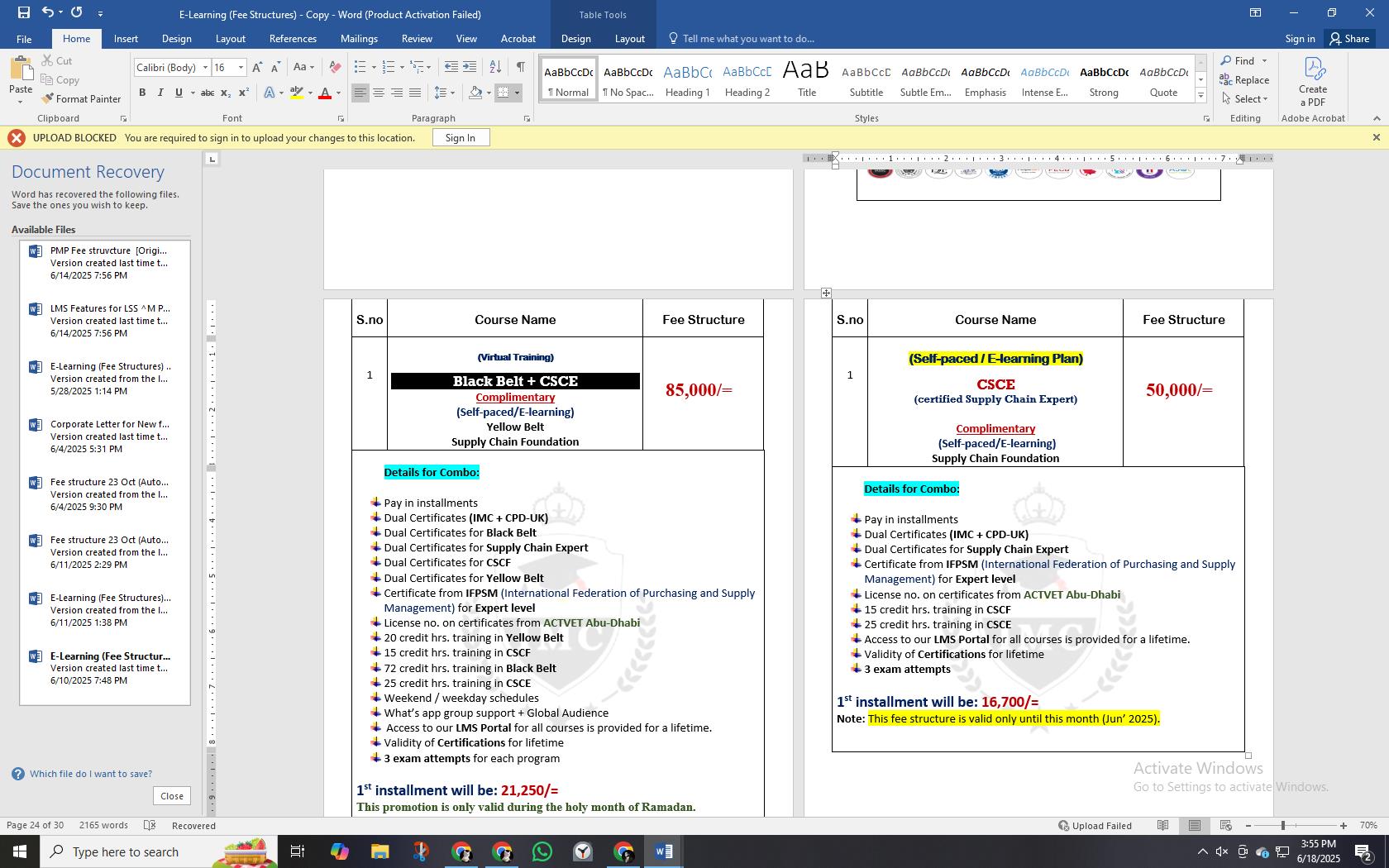Click the Clear All Formatting icon
1389x868 pixels.
point(335,68)
